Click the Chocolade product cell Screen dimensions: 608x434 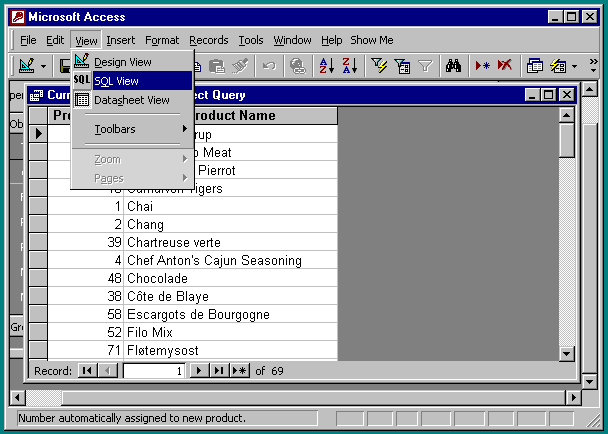pyautogui.click(x=230, y=278)
